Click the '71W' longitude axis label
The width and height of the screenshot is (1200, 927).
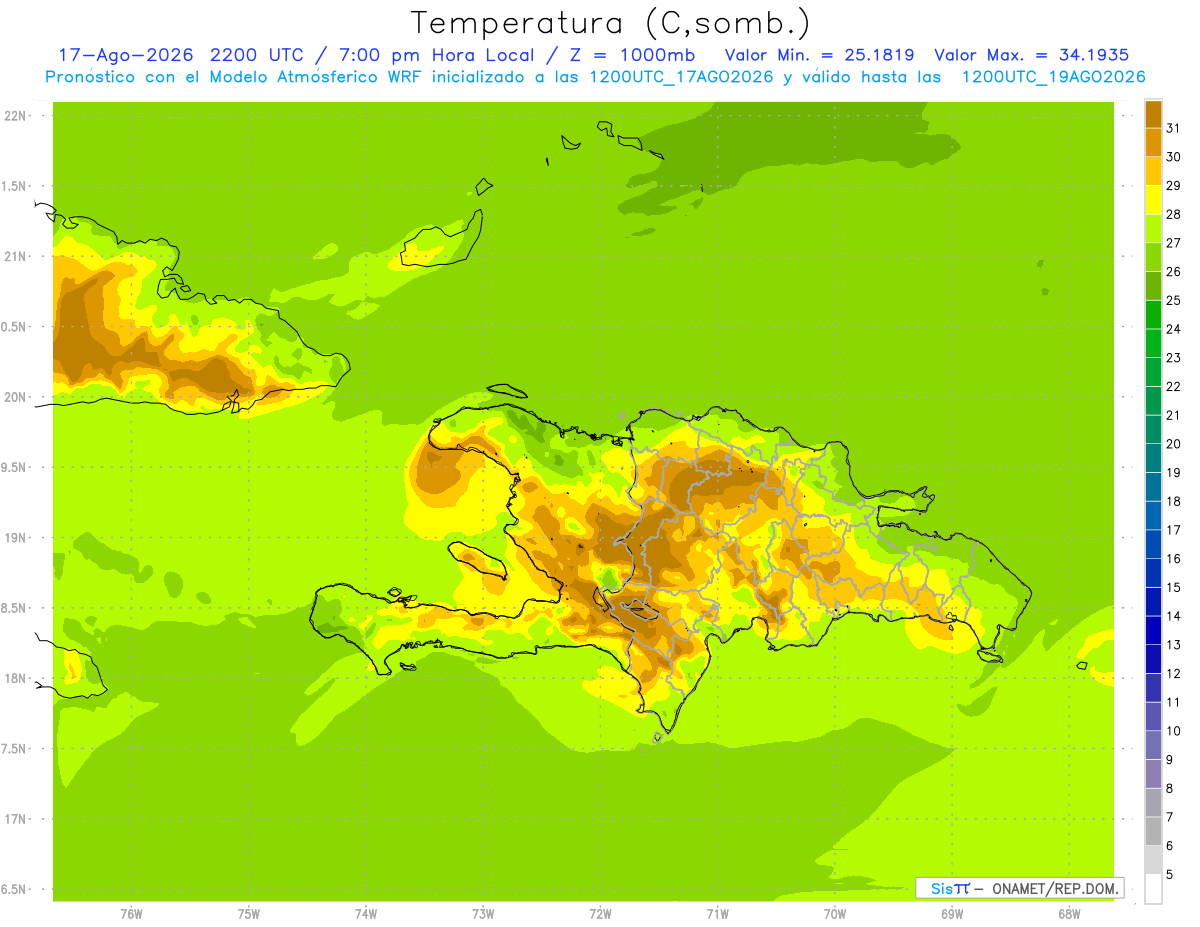tap(717, 913)
